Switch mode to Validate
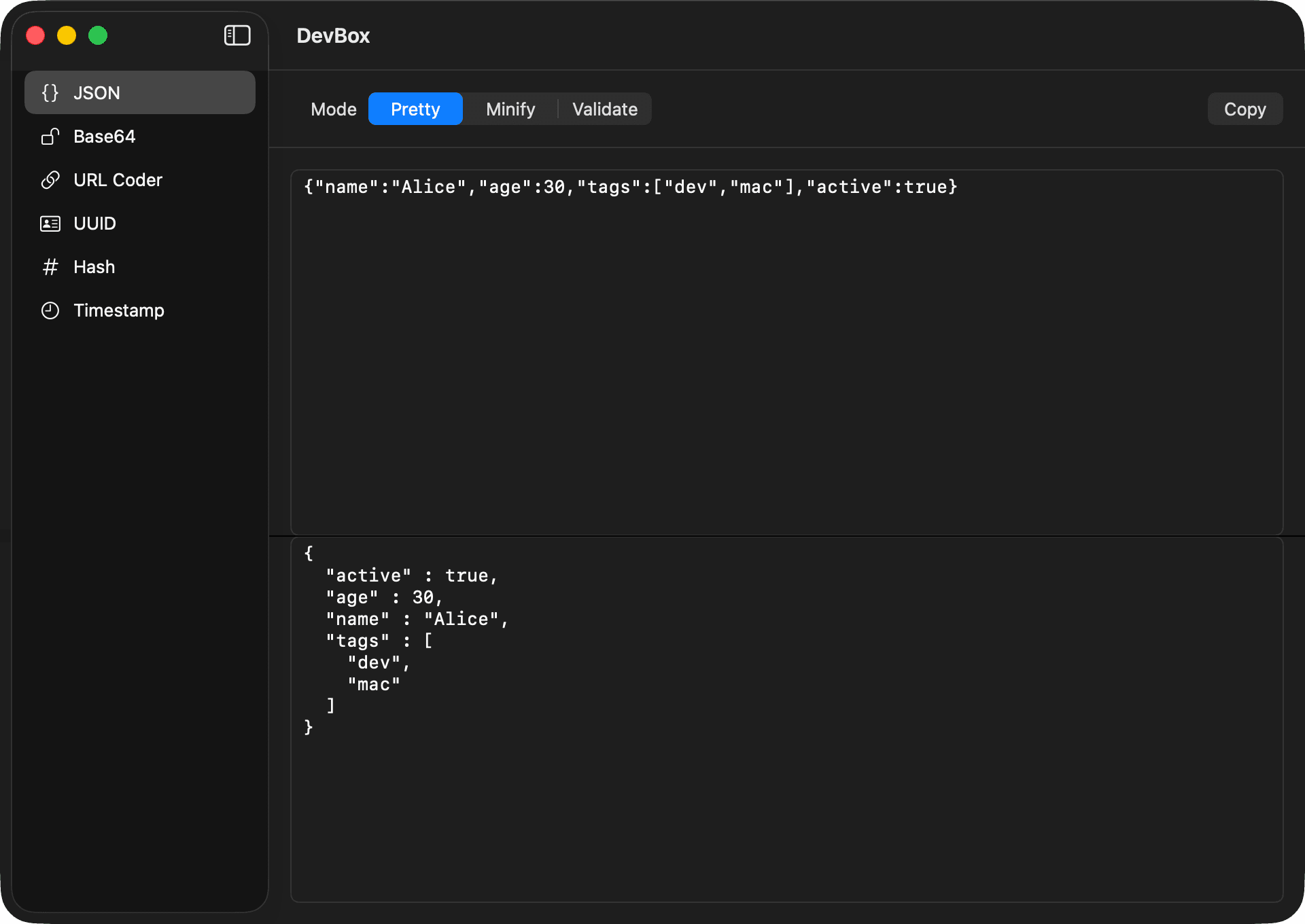 (x=604, y=109)
